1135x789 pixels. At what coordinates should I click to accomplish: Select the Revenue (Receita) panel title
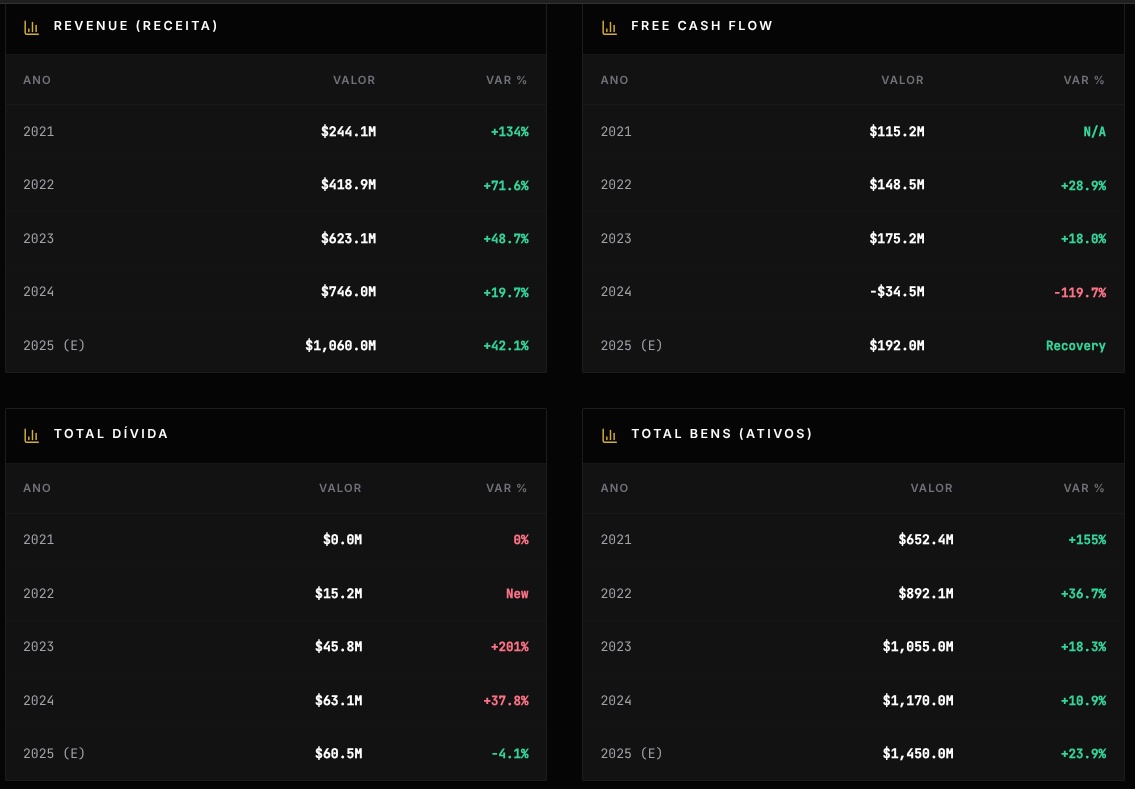136,26
